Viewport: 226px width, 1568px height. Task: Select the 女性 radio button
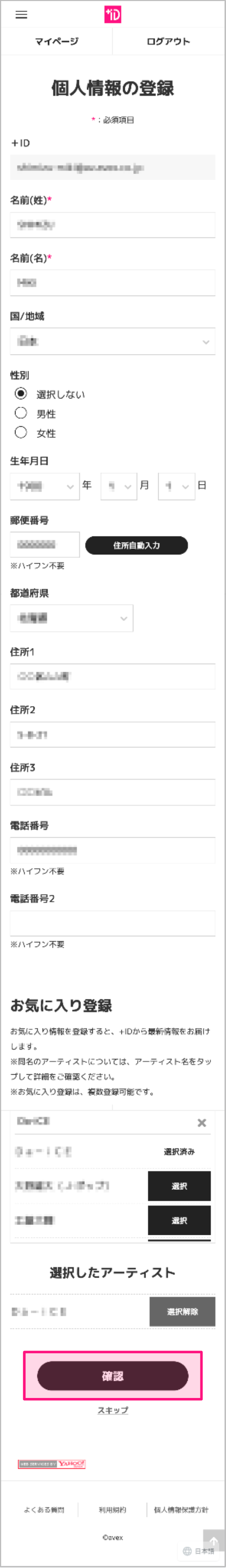(x=21, y=432)
